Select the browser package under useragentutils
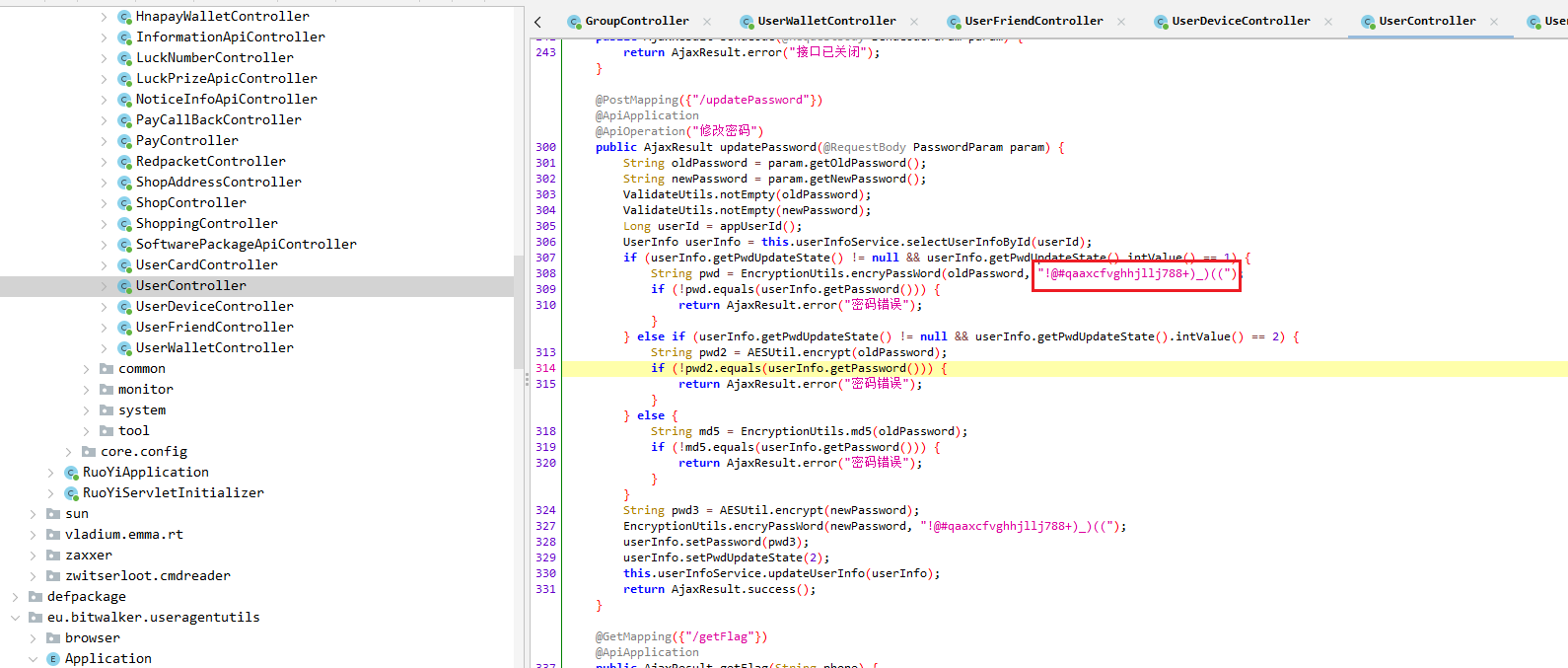This screenshot has width=1568, height=668. coord(93,638)
